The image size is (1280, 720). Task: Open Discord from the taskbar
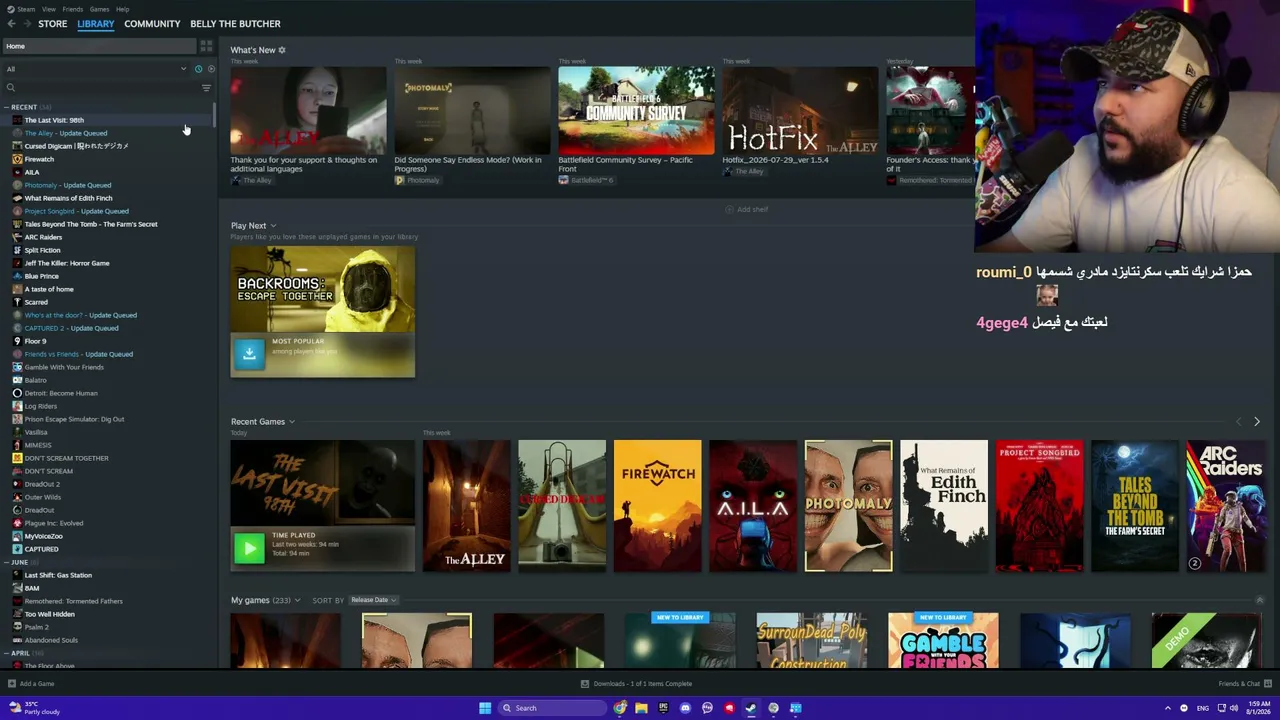(685, 708)
